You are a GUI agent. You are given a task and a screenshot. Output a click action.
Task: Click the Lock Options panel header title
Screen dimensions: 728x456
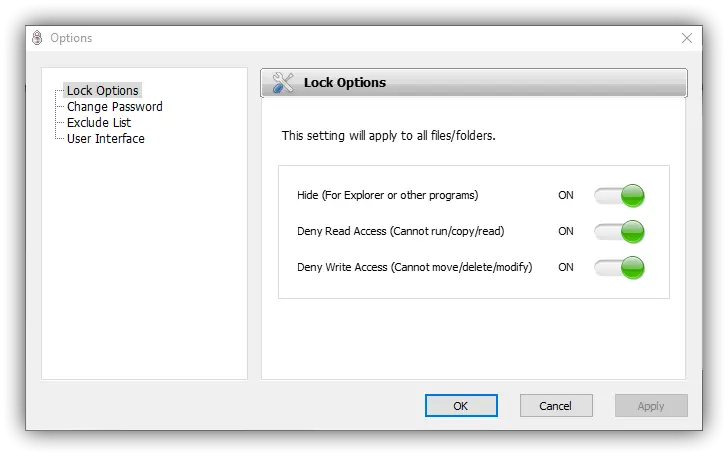pos(344,83)
